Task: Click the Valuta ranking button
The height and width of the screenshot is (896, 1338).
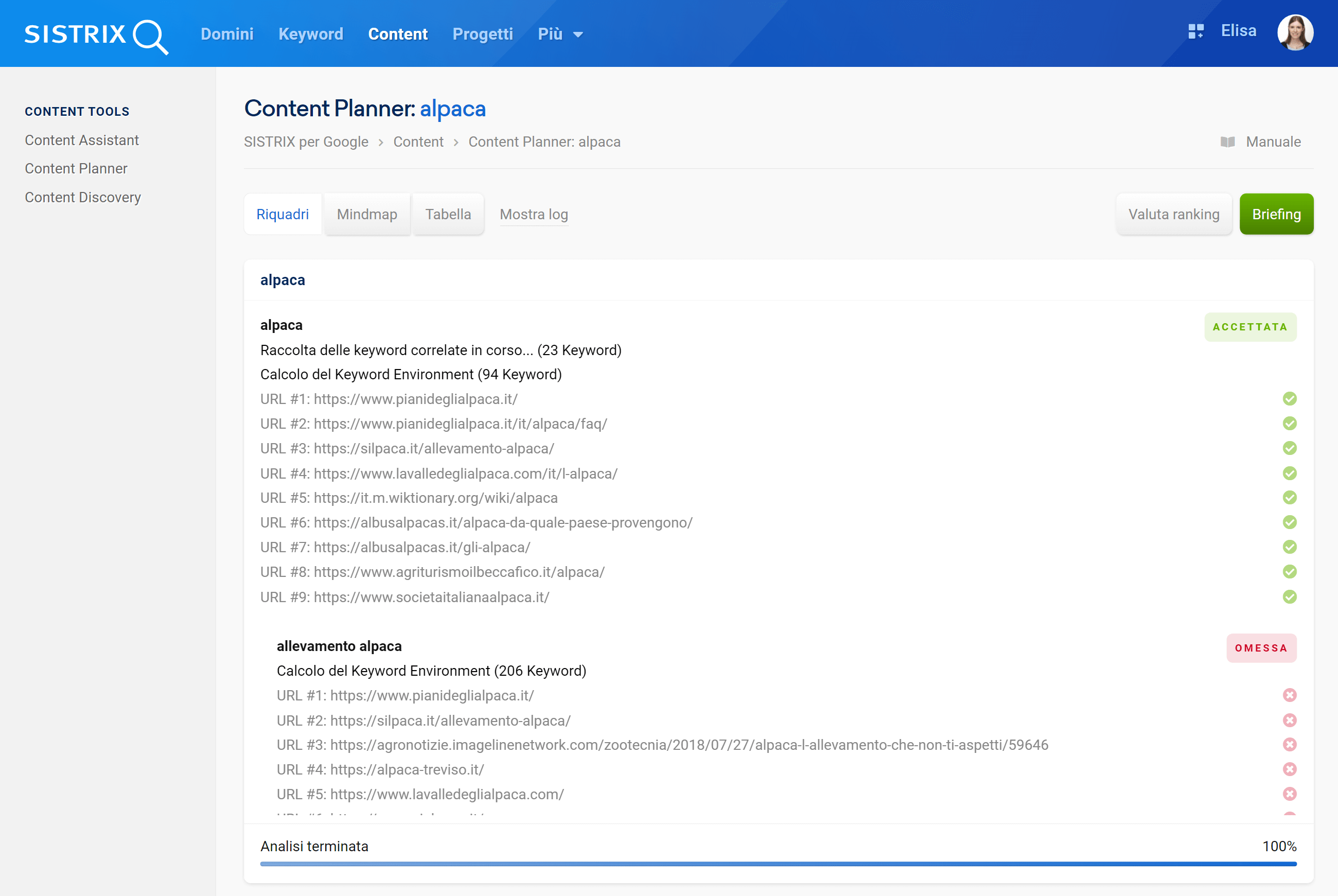Action: pos(1173,214)
